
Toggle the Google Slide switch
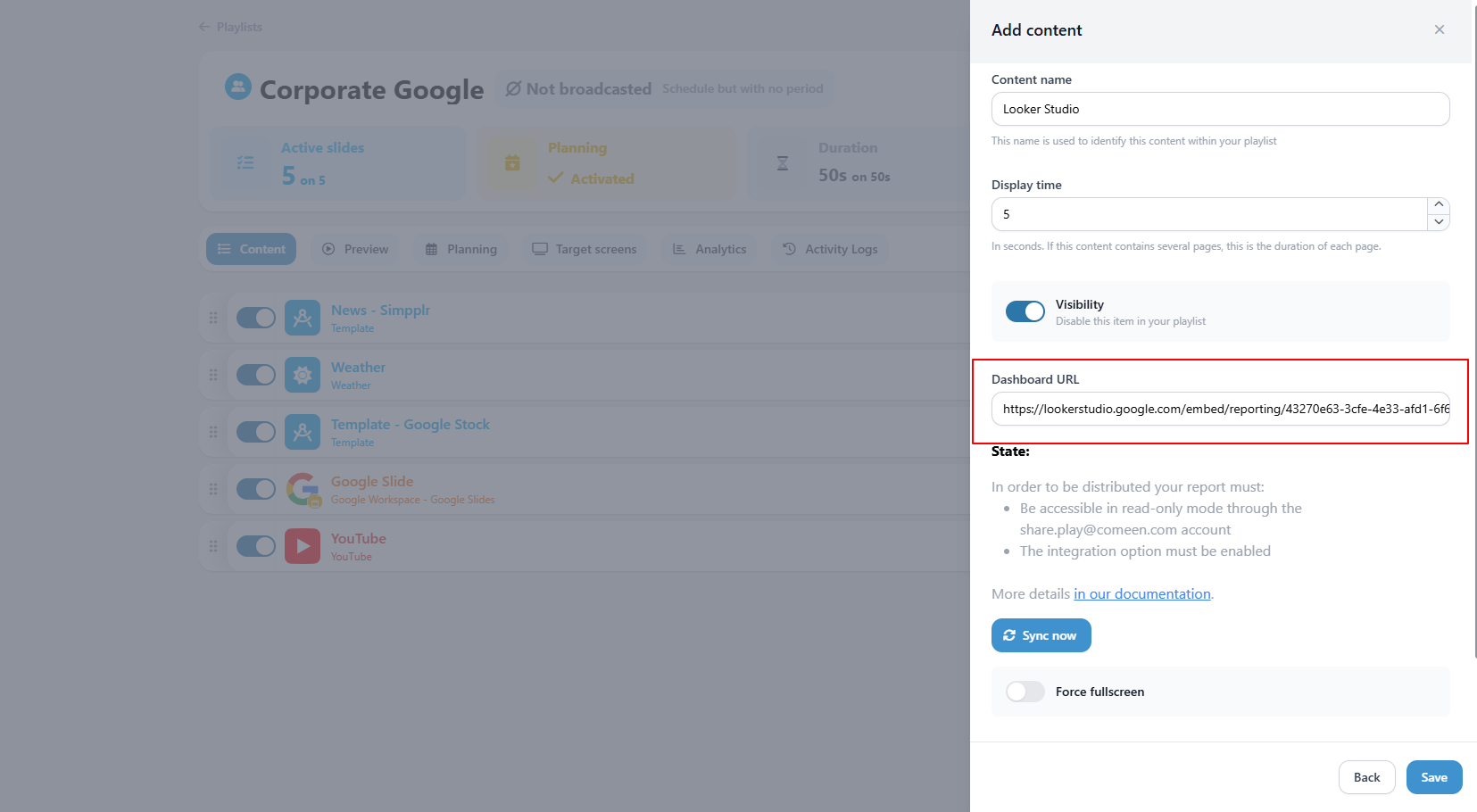[x=256, y=489]
